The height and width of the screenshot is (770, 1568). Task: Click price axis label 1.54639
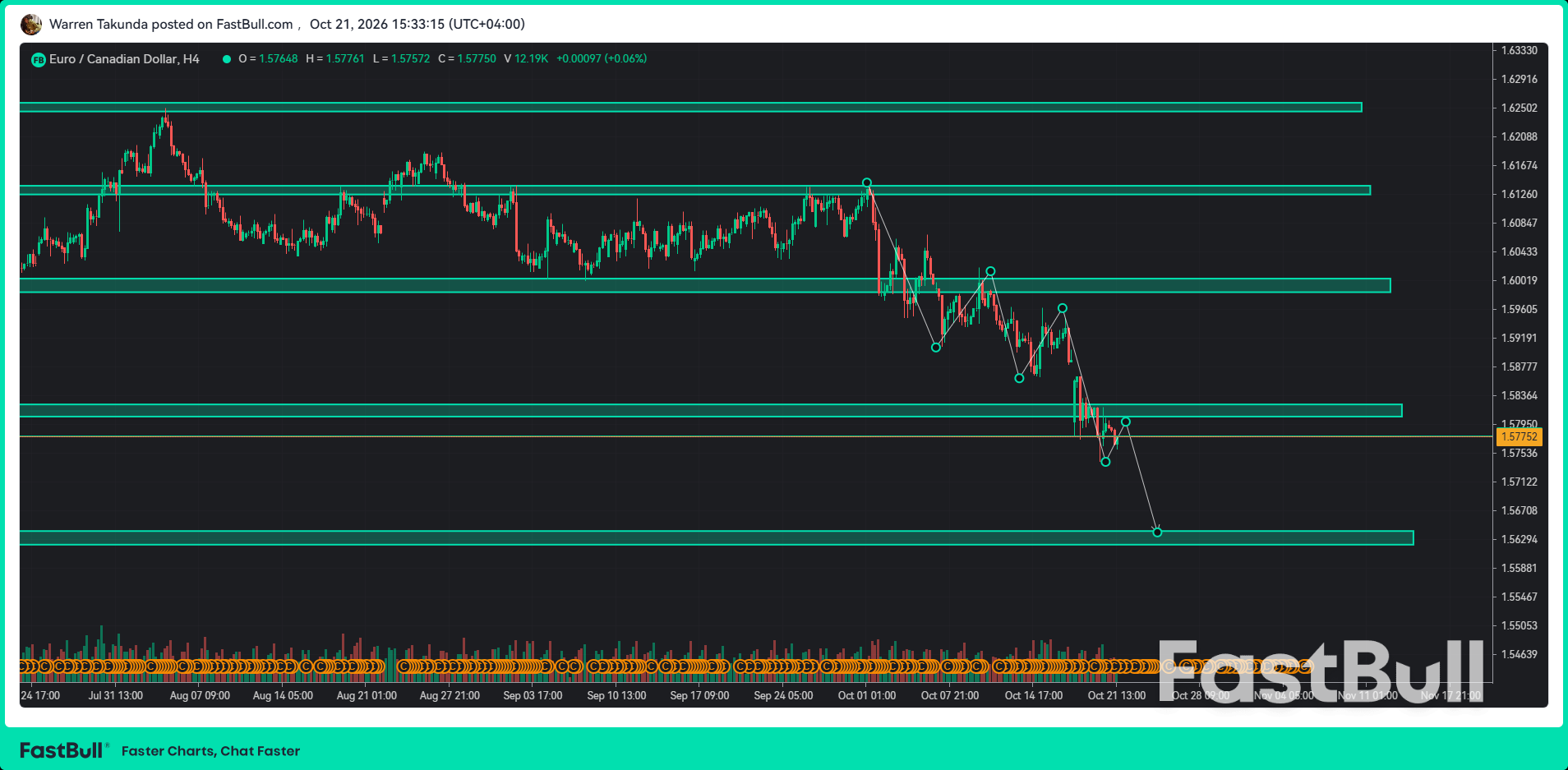tap(1519, 654)
